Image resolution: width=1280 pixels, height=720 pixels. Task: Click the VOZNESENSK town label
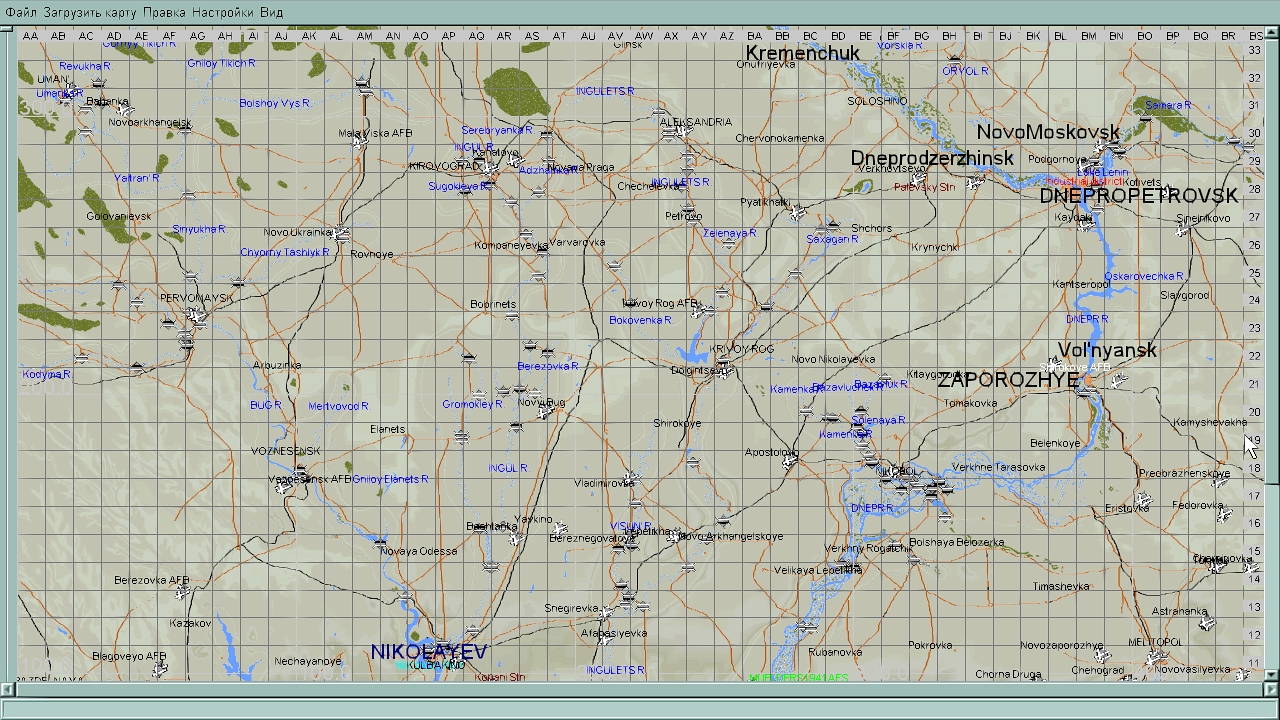point(284,451)
